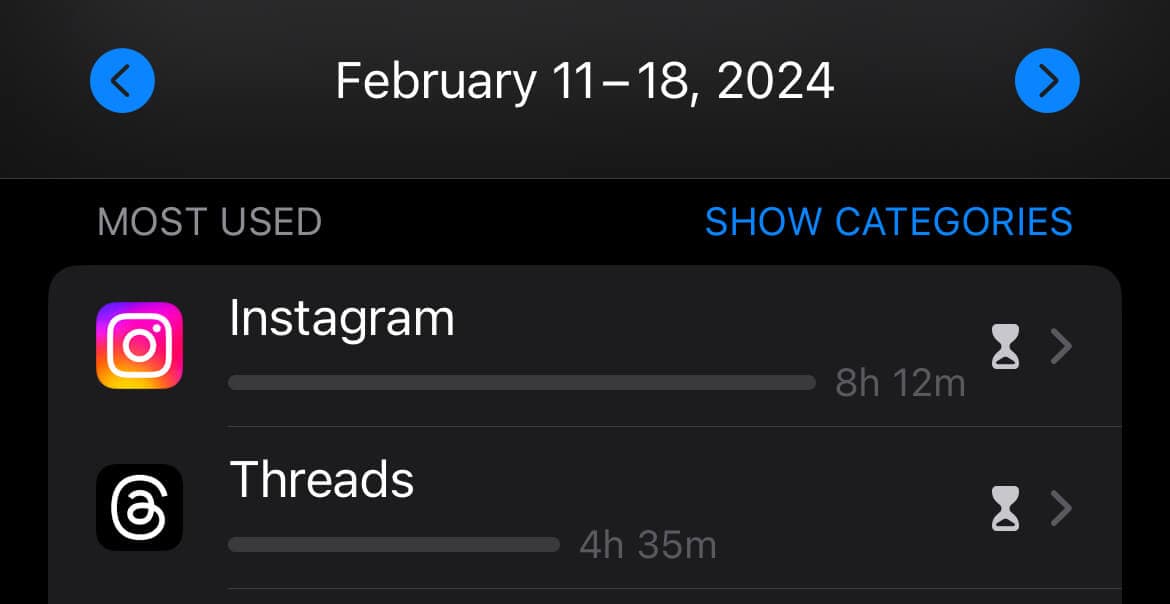Tap the MOST USED section header
This screenshot has height=604, width=1170.
pyautogui.click(x=209, y=222)
